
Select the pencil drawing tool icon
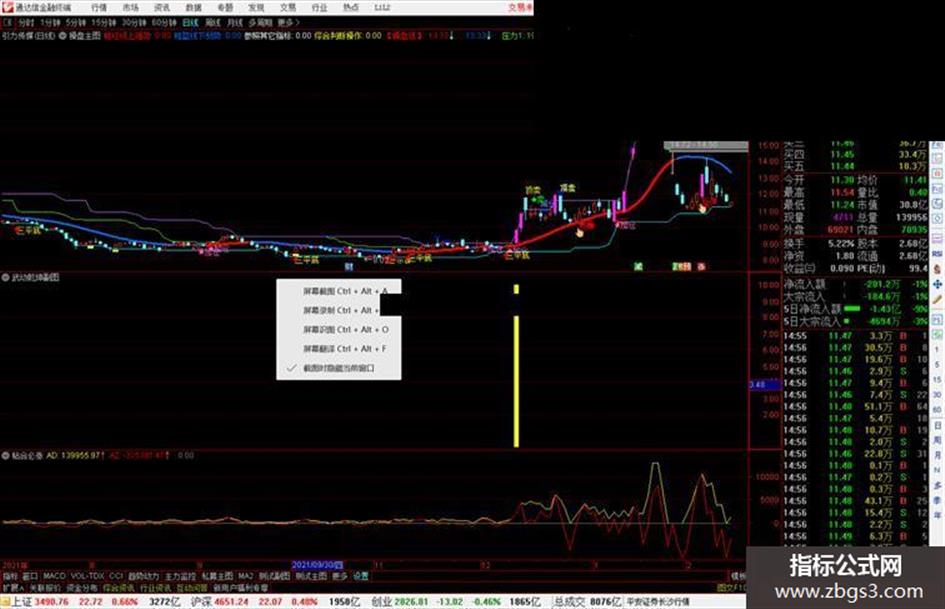coord(937,299)
